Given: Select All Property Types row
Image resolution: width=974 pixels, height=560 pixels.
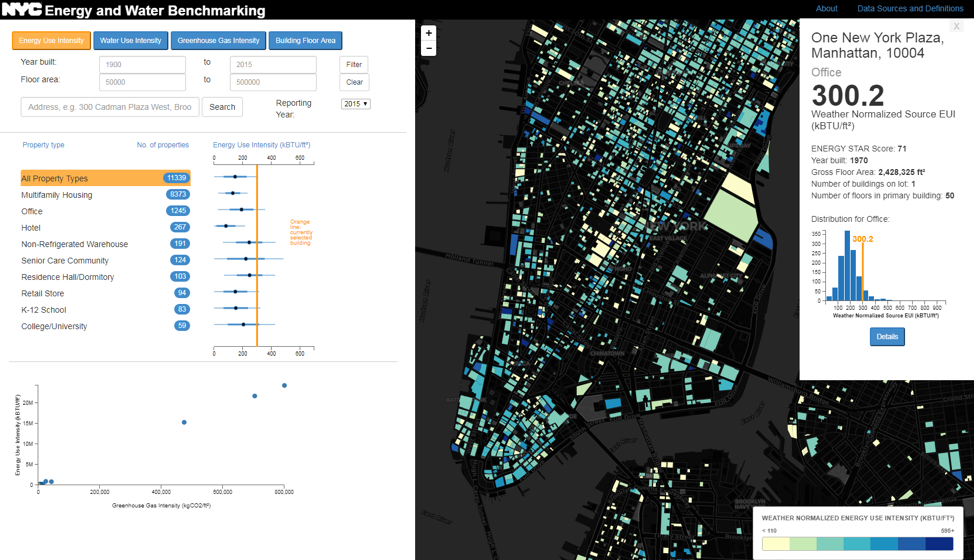Looking at the screenshot, I should click(x=106, y=178).
